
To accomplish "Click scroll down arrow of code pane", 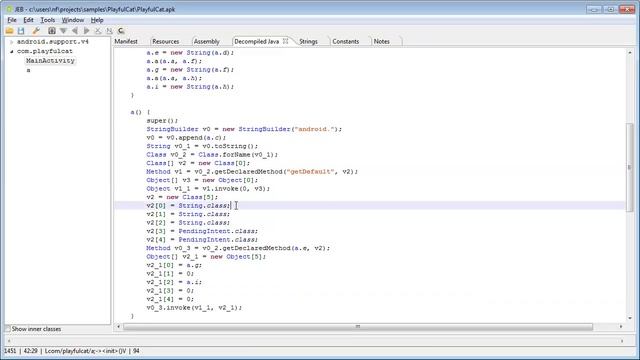I will (x=630, y=318).
